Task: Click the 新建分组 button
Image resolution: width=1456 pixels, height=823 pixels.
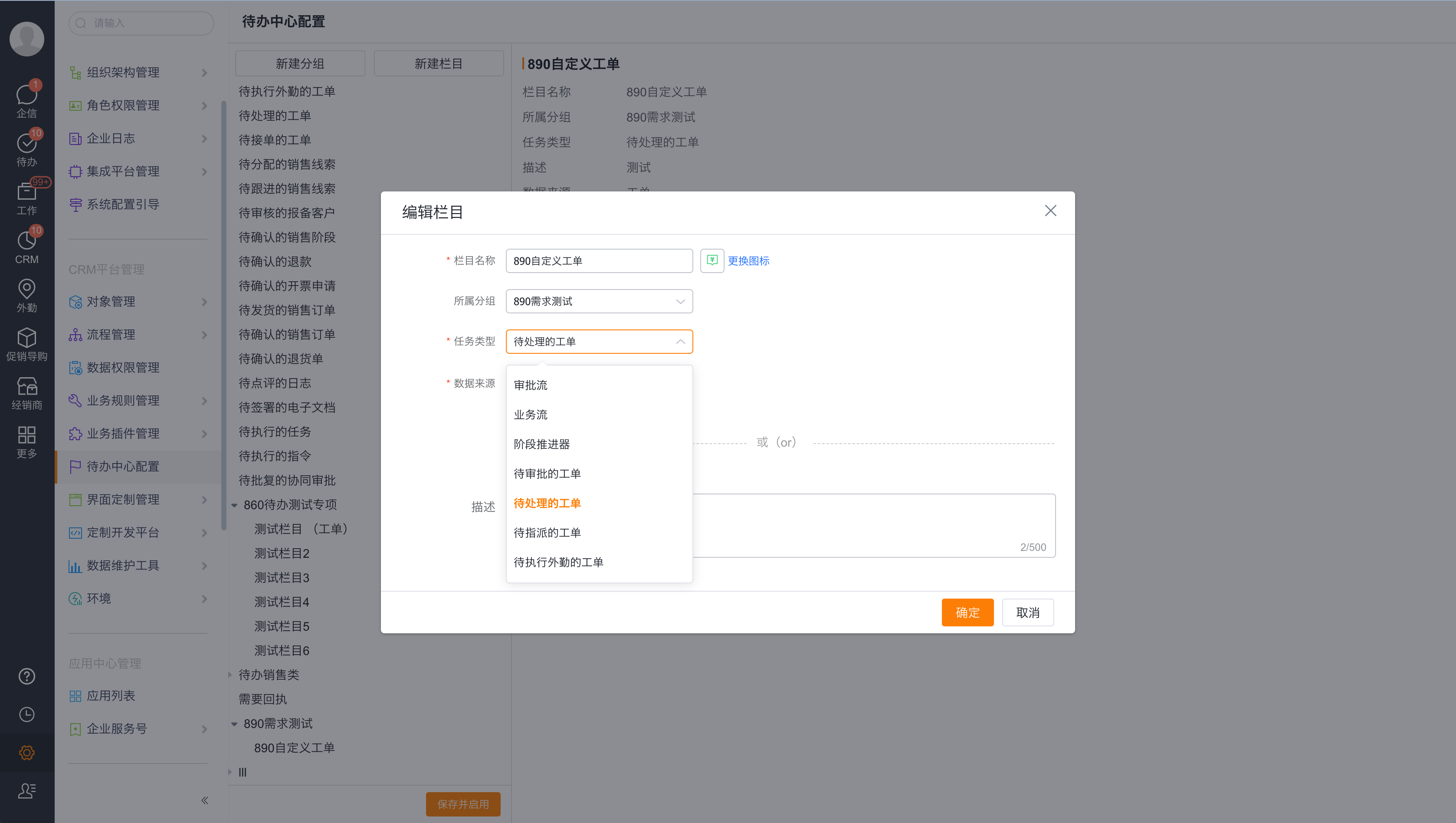Action: pos(299,63)
